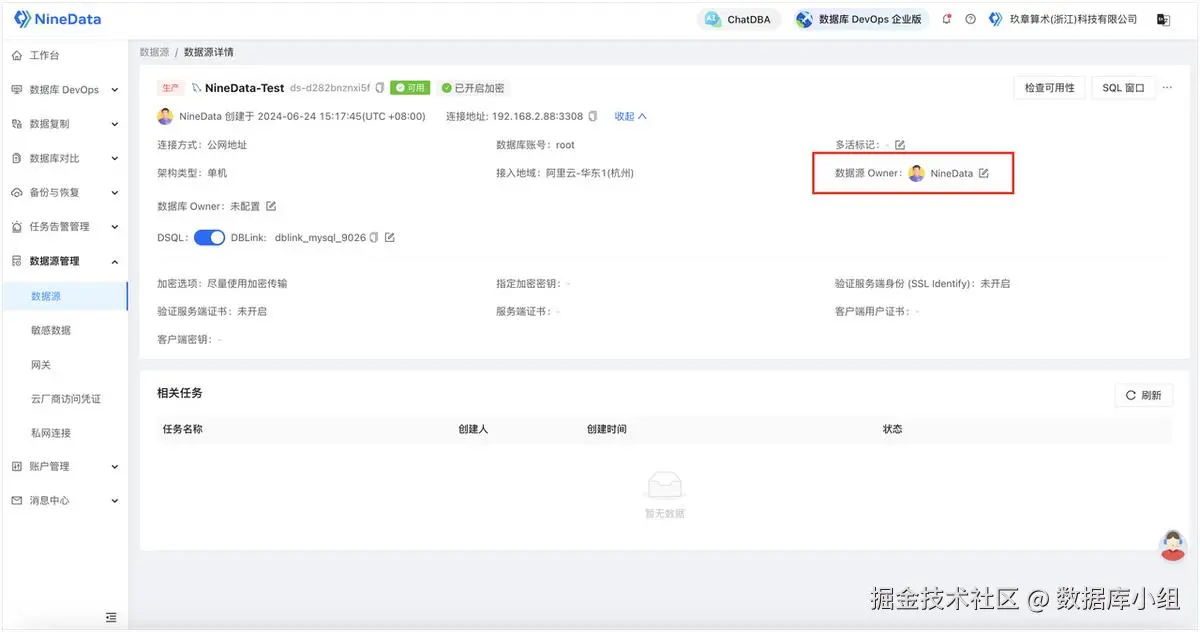The image size is (1200, 632).
Task: Expand 消息中心 menu
Action: coord(64,500)
